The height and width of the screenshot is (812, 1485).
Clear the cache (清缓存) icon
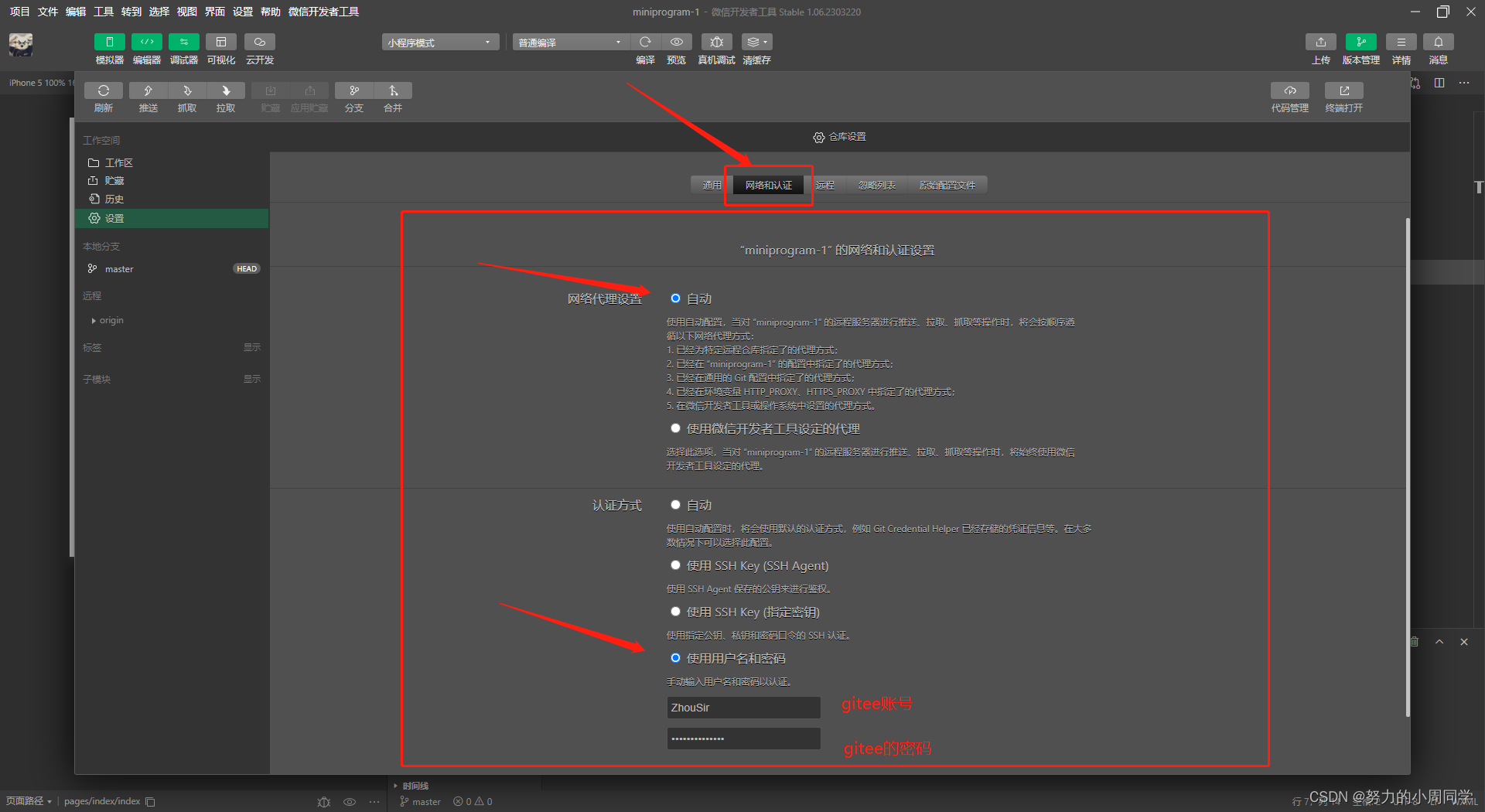(756, 42)
